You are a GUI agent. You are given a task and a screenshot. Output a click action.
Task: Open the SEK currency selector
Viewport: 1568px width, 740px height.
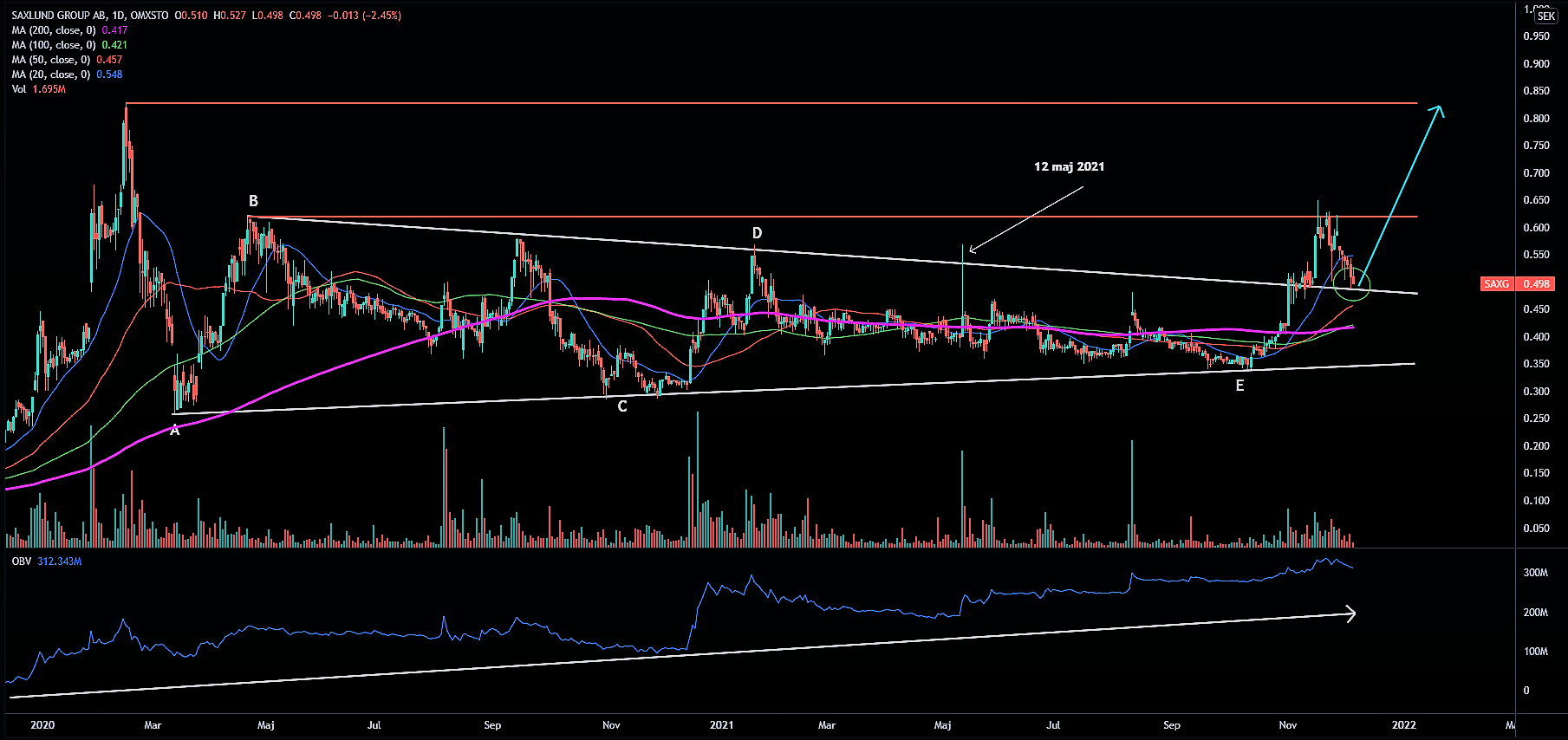(x=1545, y=16)
